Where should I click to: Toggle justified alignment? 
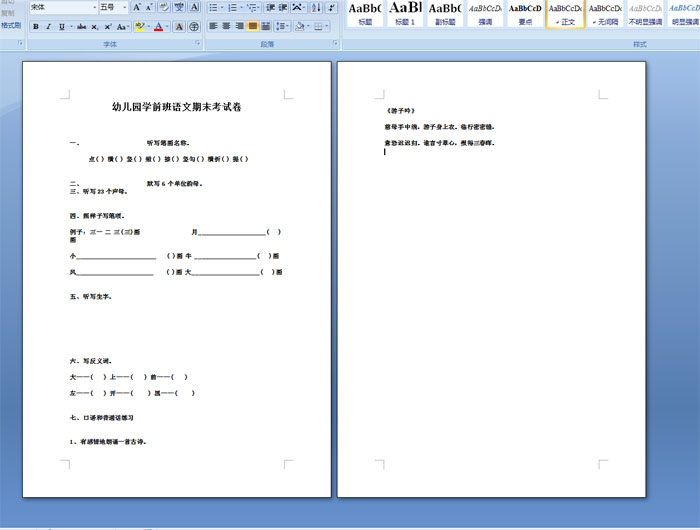pyautogui.click(x=253, y=27)
